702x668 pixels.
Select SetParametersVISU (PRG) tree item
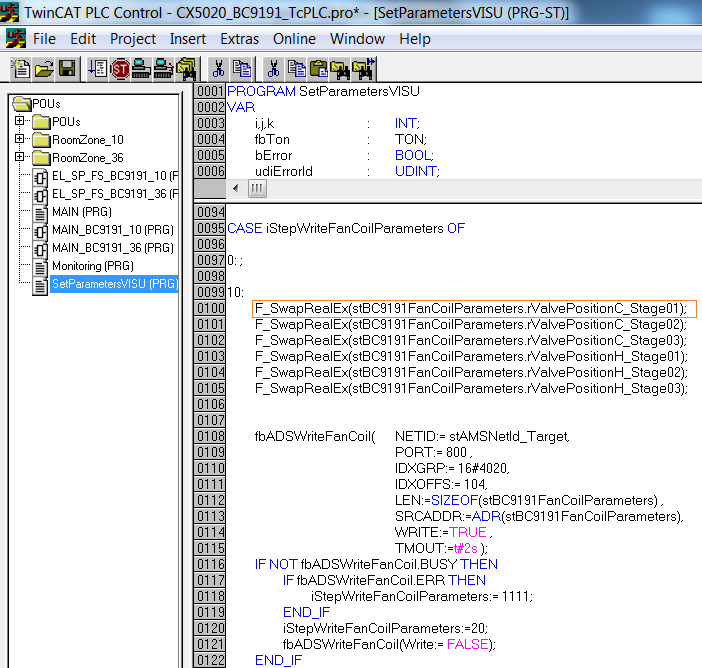point(115,284)
